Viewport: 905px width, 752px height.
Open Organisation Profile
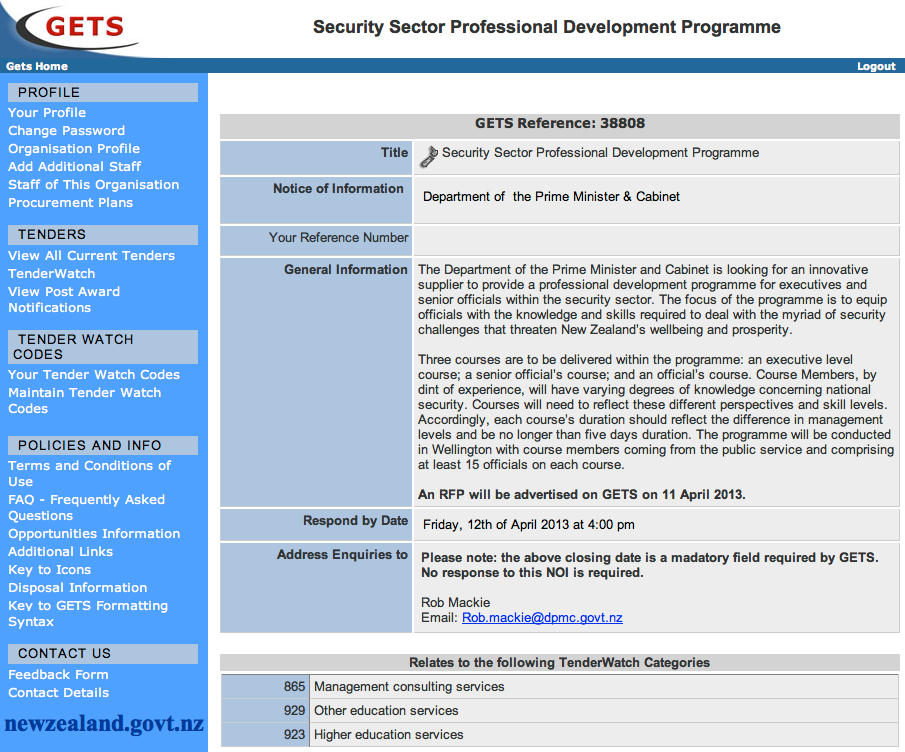pos(74,148)
